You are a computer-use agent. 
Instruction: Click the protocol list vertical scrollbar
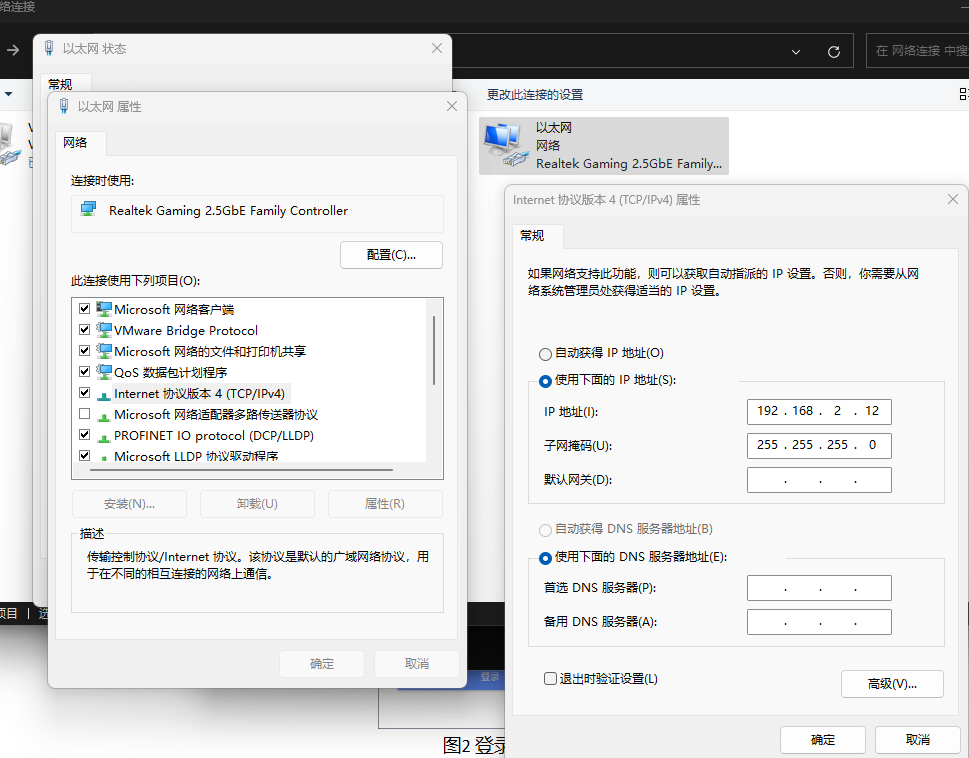click(433, 350)
